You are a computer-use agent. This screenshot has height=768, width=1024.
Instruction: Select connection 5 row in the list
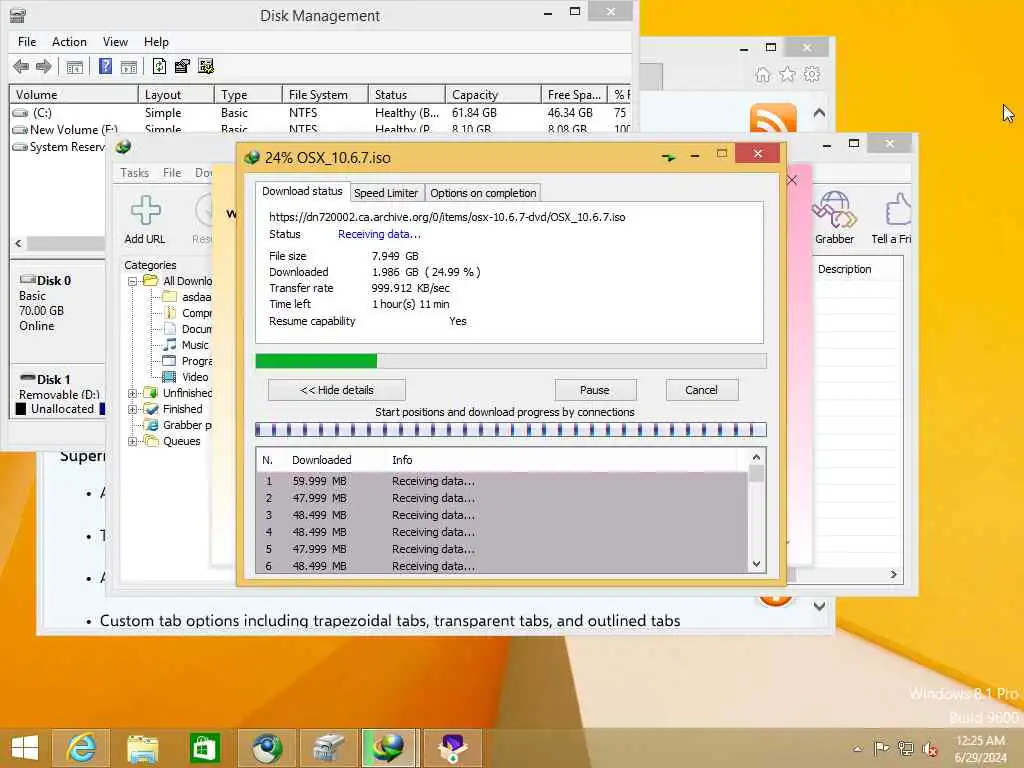pos(503,549)
